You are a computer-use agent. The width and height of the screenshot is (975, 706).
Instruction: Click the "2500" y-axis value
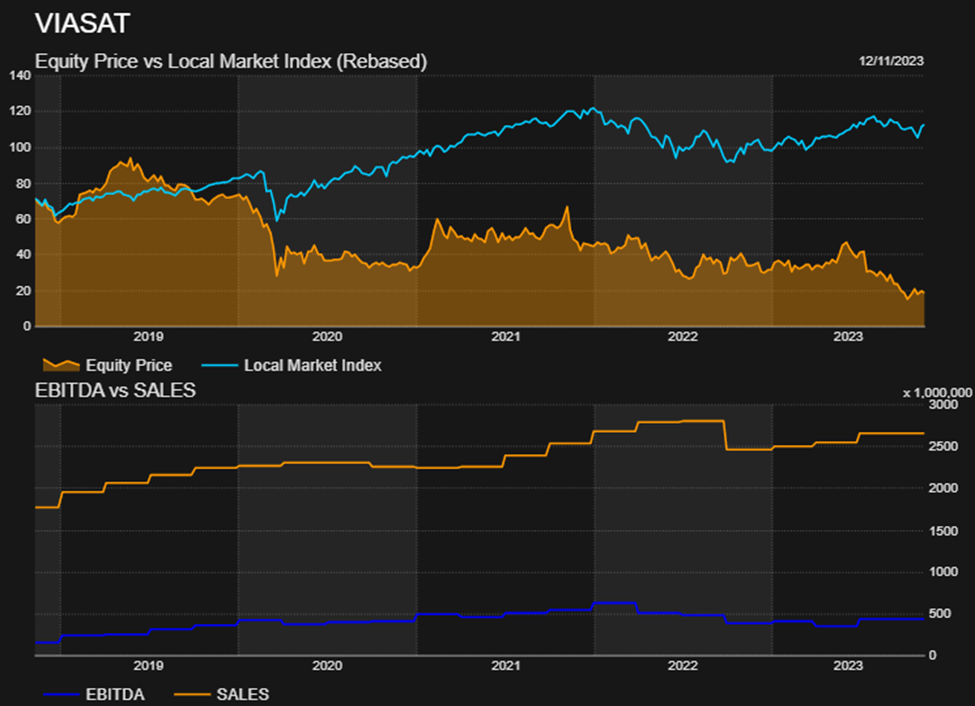(943, 447)
